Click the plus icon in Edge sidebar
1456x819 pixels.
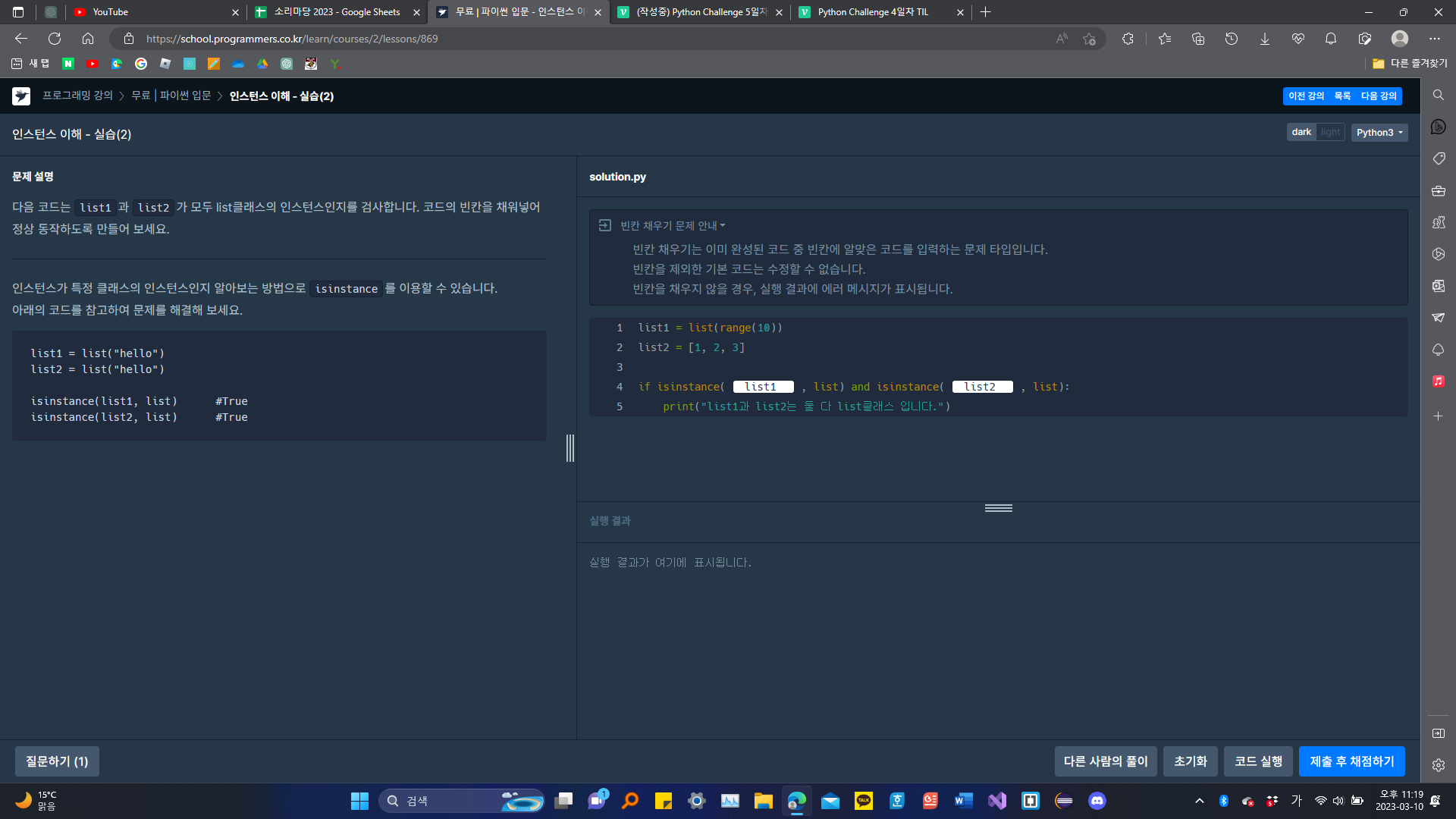tap(1438, 416)
